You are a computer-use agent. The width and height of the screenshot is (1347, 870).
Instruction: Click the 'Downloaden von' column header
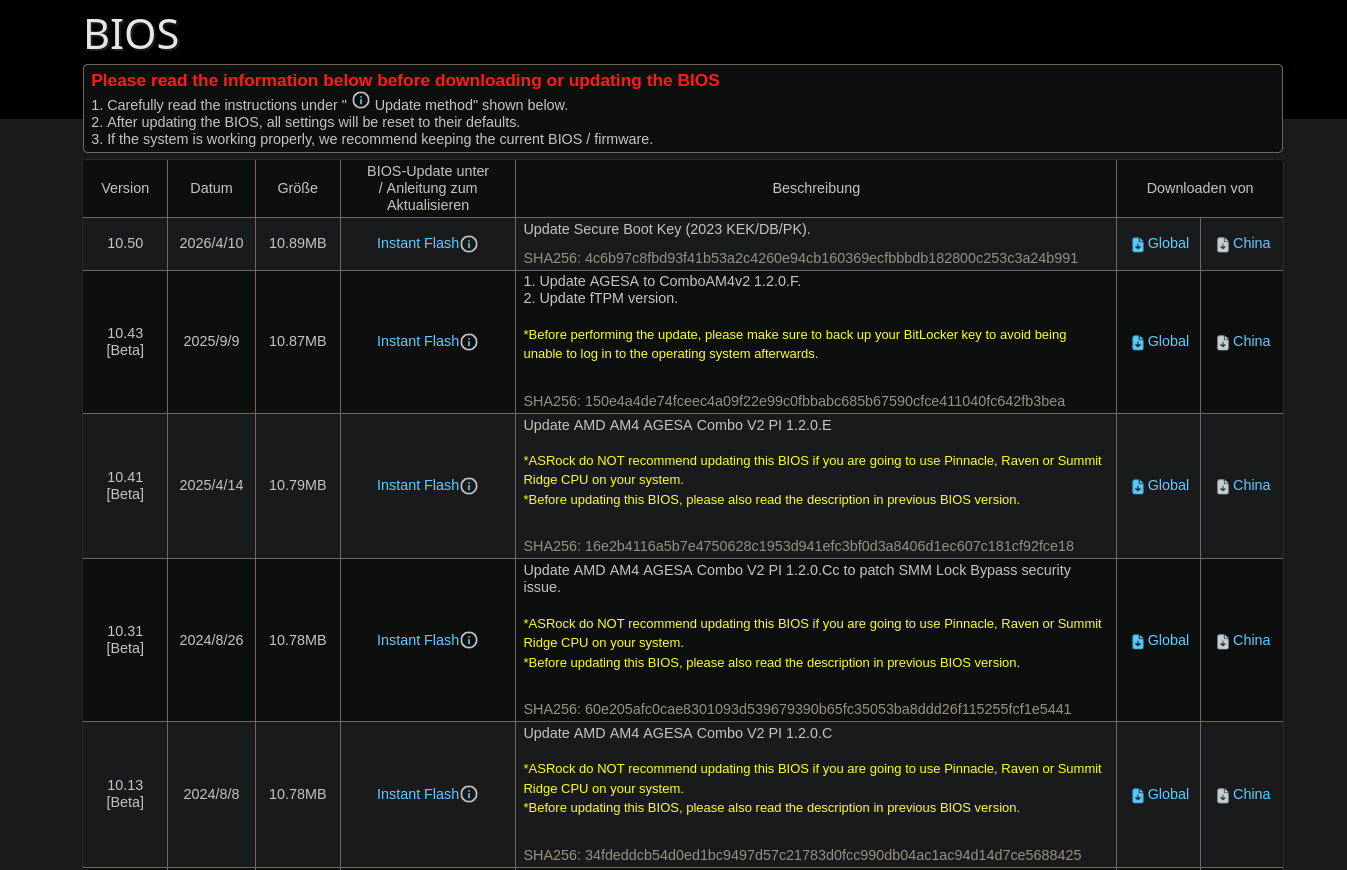click(x=1200, y=188)
